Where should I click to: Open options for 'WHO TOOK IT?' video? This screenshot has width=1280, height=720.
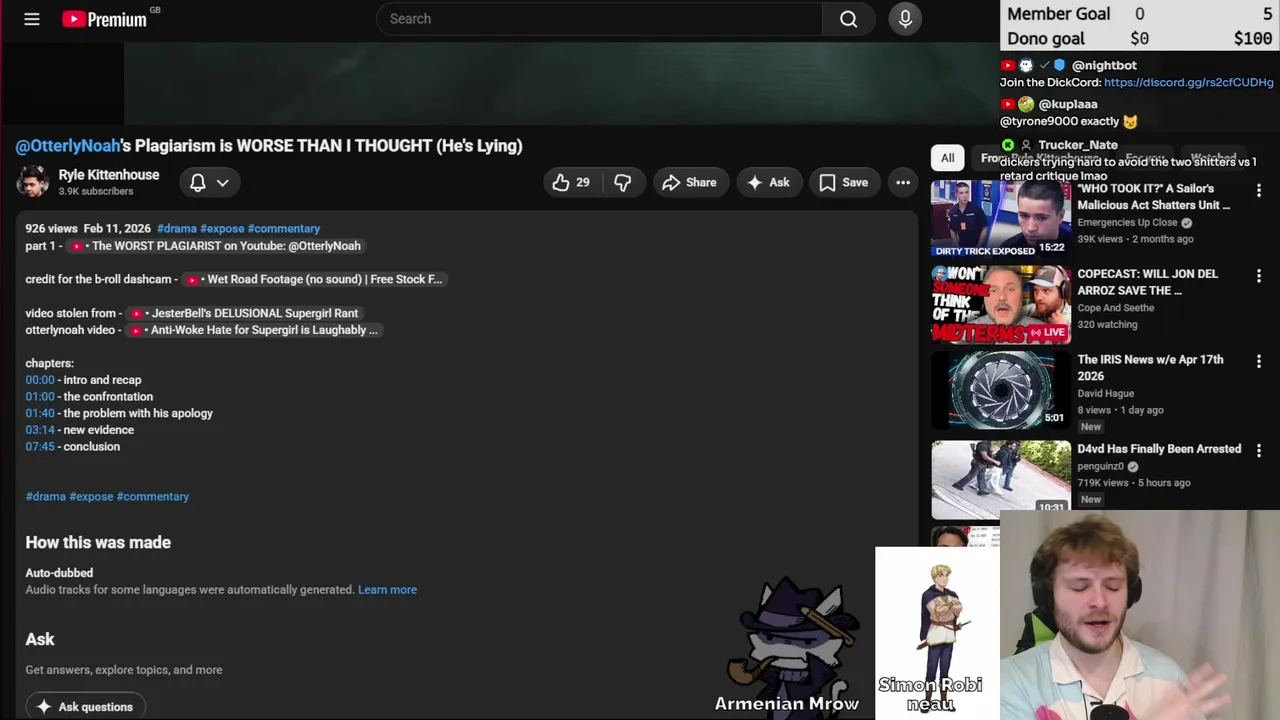[x=1259, y=190]
